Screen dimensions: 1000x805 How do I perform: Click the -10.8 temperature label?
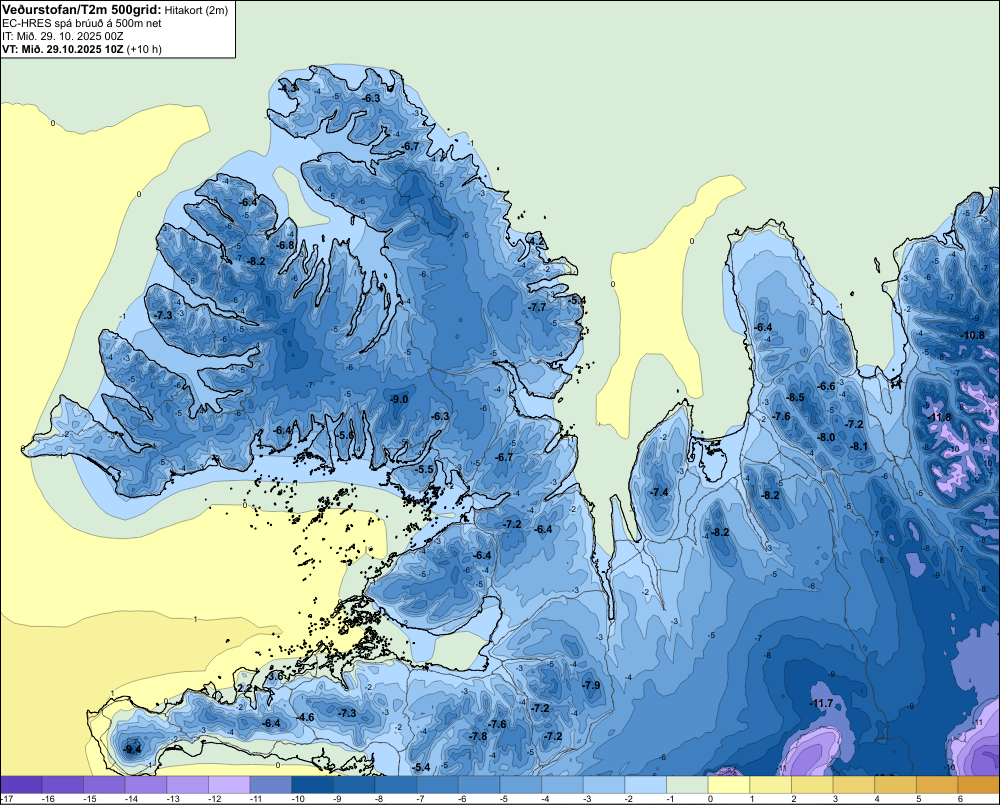973,336
